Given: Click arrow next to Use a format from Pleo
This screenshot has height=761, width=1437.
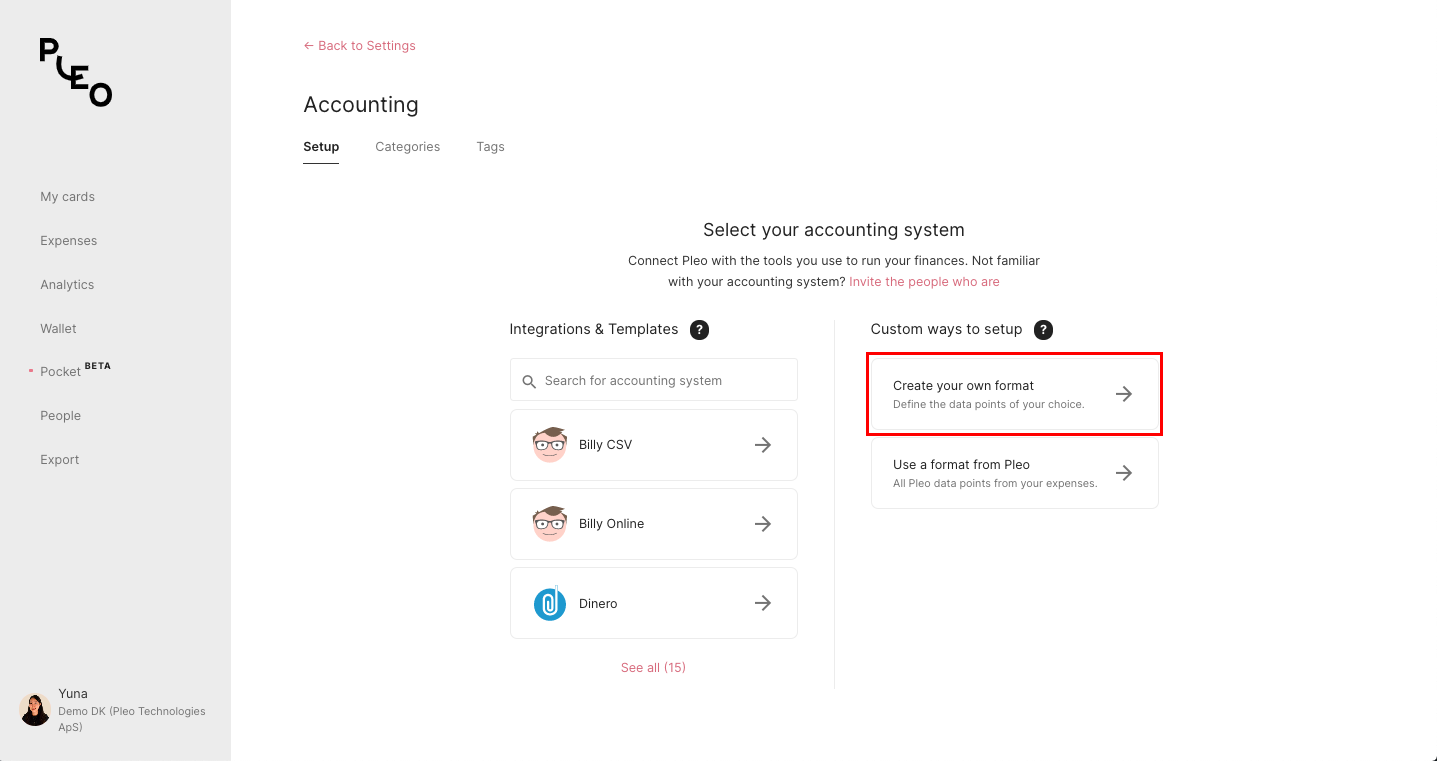Looking at the screenshot, I should coord(1124,473).
